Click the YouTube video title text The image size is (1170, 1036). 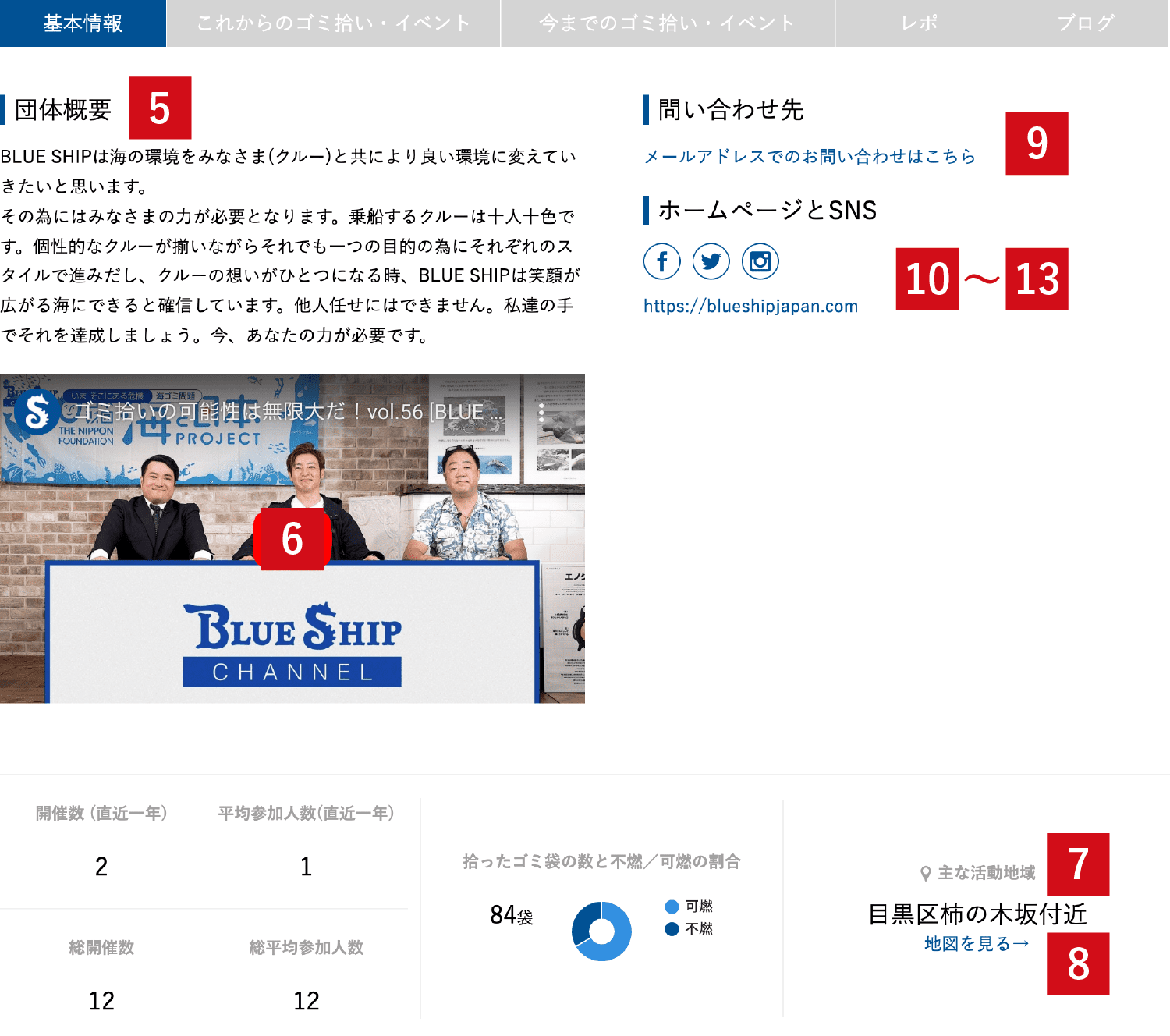pyautogui.click(x=289, y=412)
